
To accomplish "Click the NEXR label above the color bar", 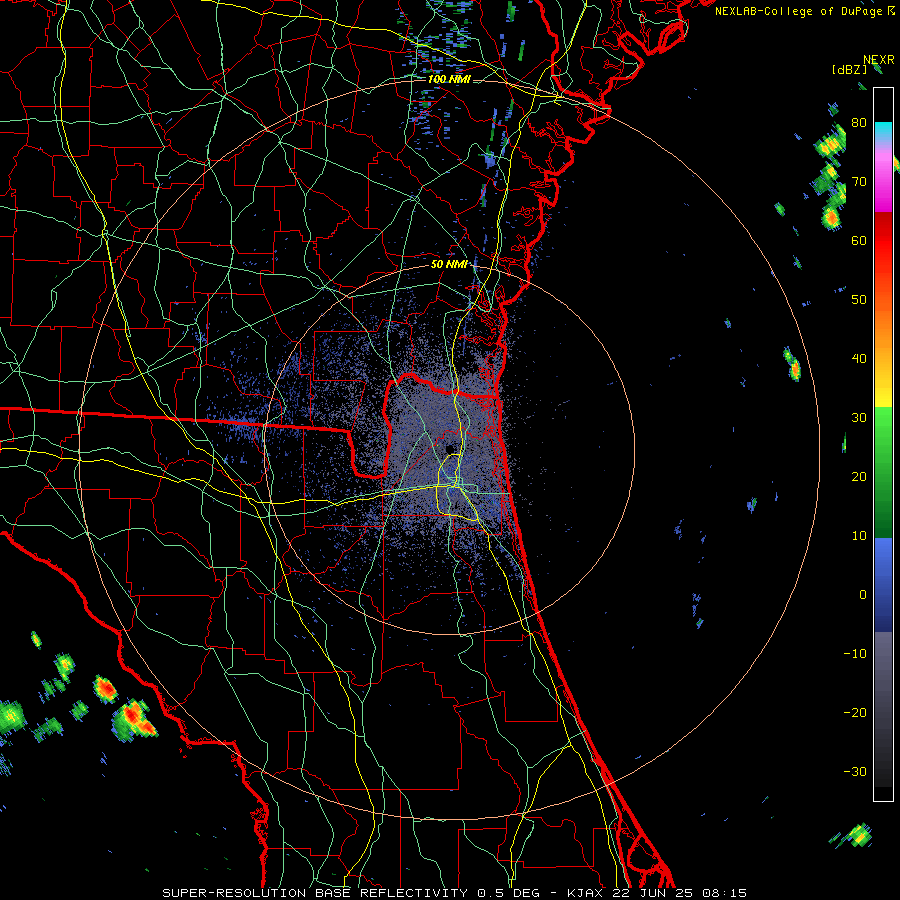I will coord(878,60).
